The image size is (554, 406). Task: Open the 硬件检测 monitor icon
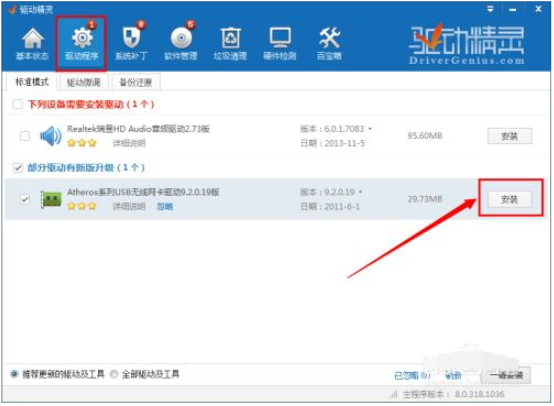click(280, 38)
